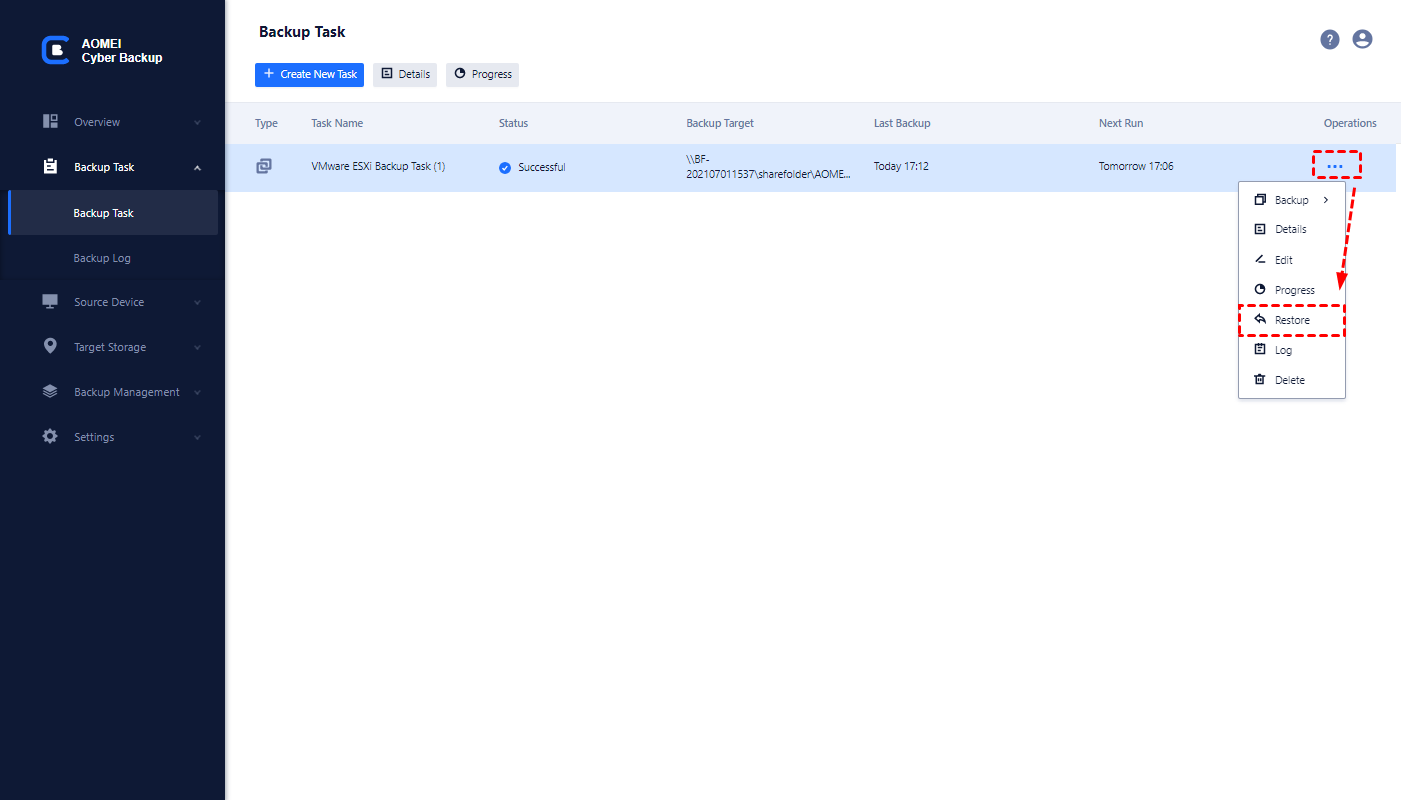Click the three-dot operations icon in task row
The image size is (1401, 800).
click(x=1335, y=166)
